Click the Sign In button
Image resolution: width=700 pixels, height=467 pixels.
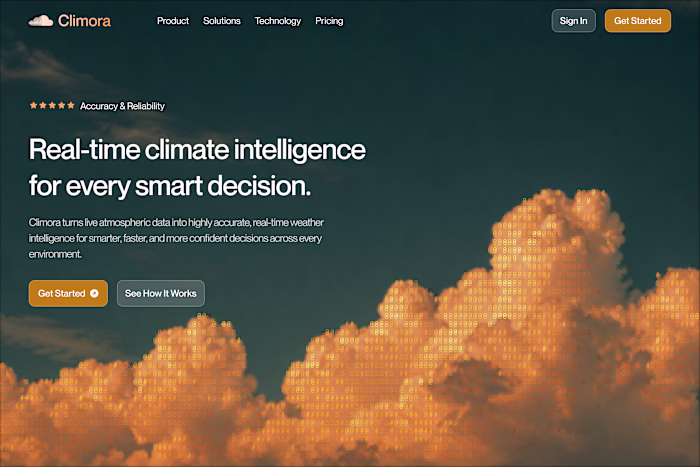tap(573, 21)
